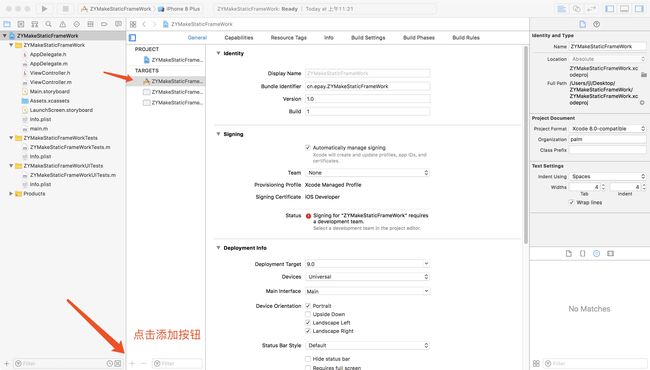Switch to the Build Settings tab
The height and width of the screenshot is (370, 650).
coord(368,38)
